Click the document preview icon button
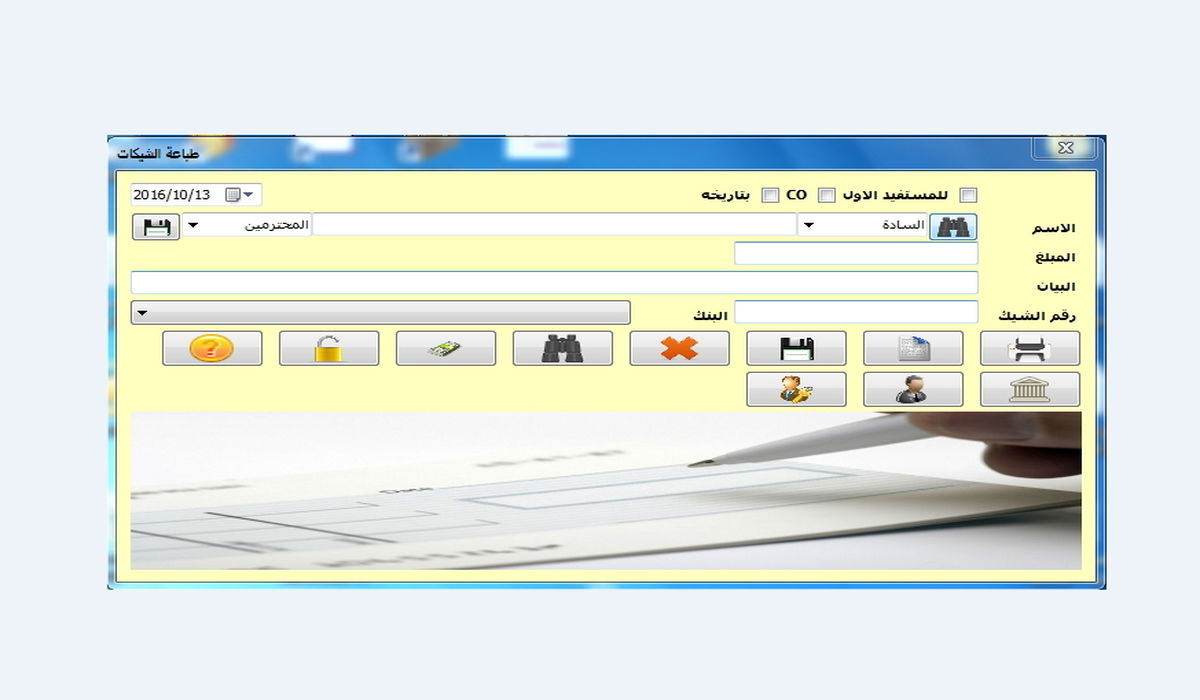The image size is (1200, 700). pos(913,348)
